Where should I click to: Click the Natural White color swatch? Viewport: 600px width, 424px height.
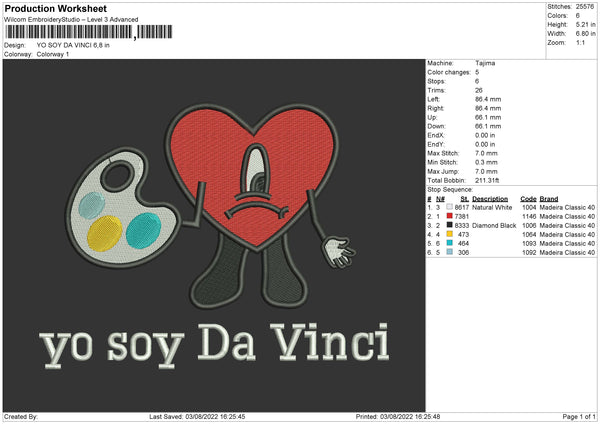pos(450,207)
